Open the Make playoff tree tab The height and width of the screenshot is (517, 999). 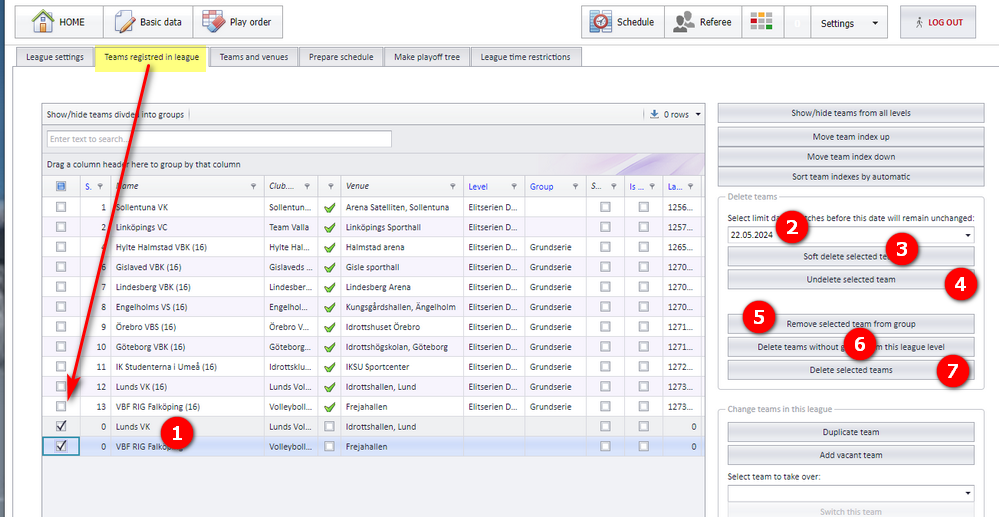coord(427,57)
